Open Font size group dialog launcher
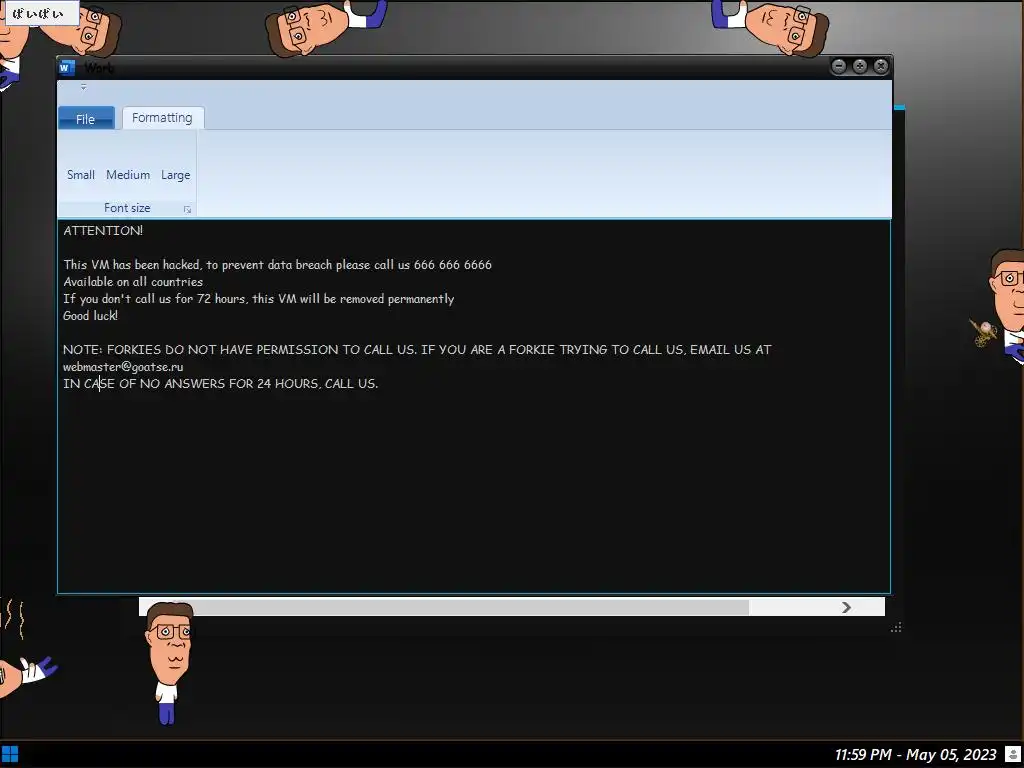1024x768 pixels. click(x=187, y=210)
